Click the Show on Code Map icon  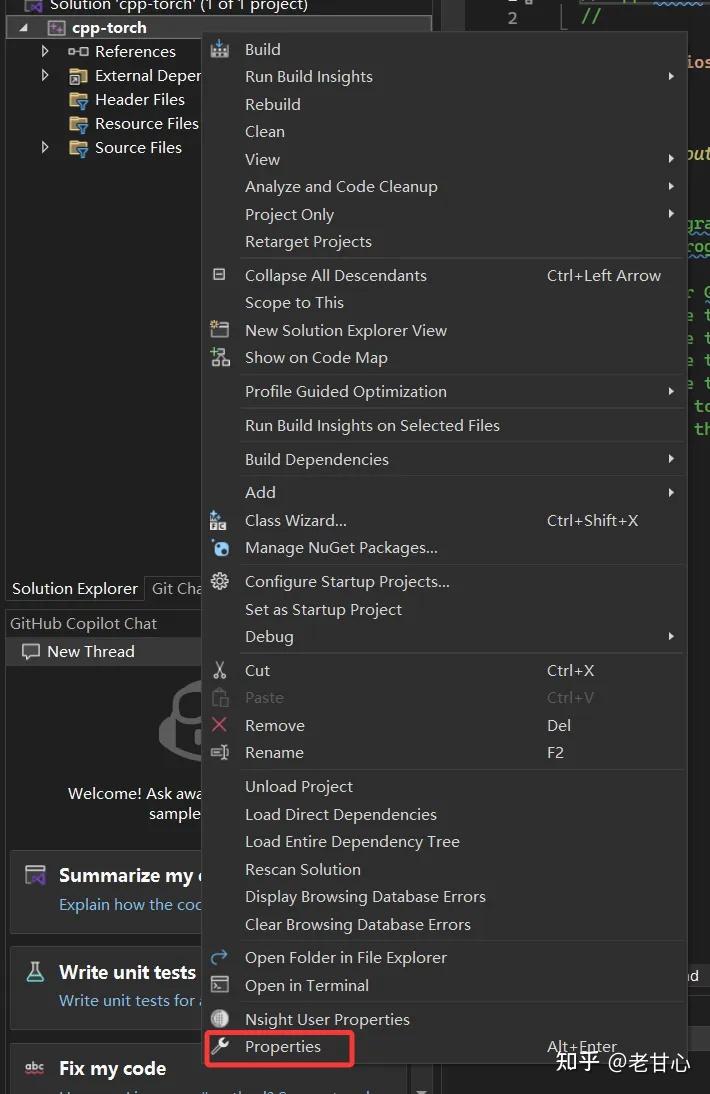tap(220, 357)
